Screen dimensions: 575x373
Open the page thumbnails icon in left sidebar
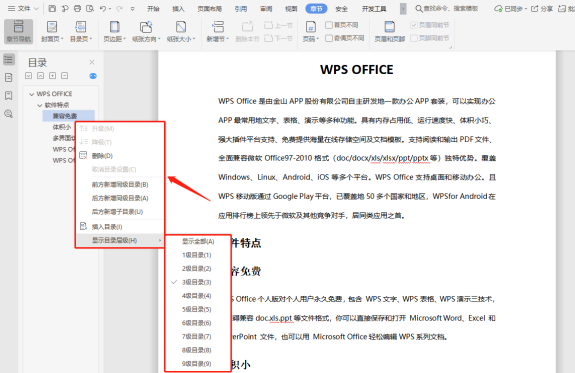pyautogui.click(x=9, y=77)
